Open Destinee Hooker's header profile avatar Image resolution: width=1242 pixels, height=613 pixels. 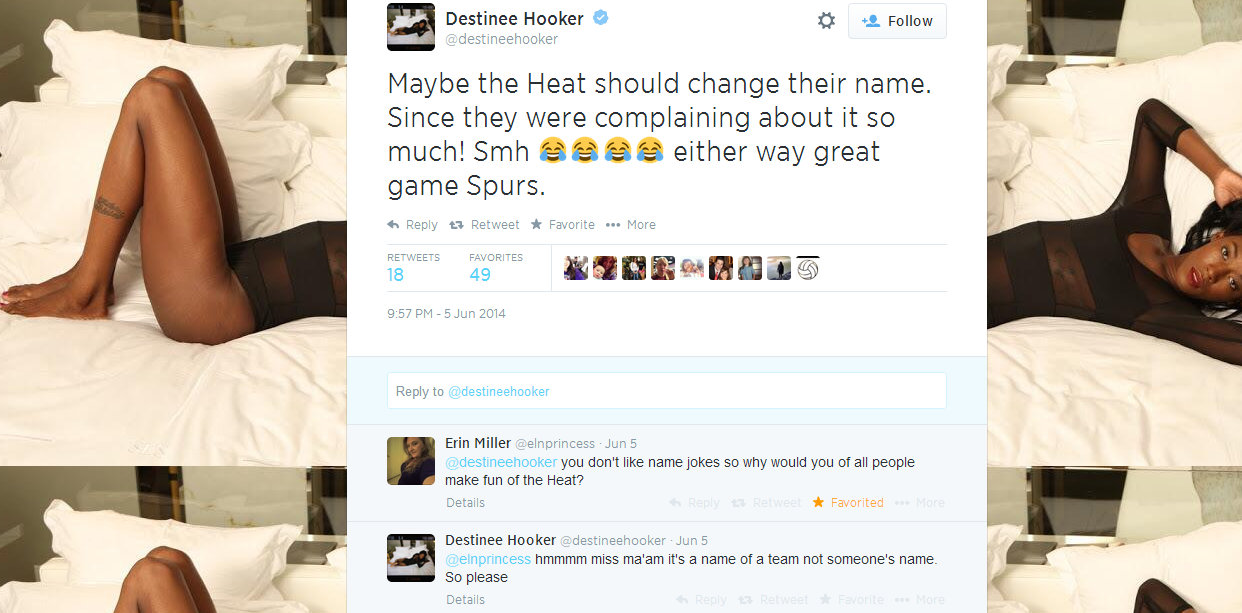coord(411,27)
